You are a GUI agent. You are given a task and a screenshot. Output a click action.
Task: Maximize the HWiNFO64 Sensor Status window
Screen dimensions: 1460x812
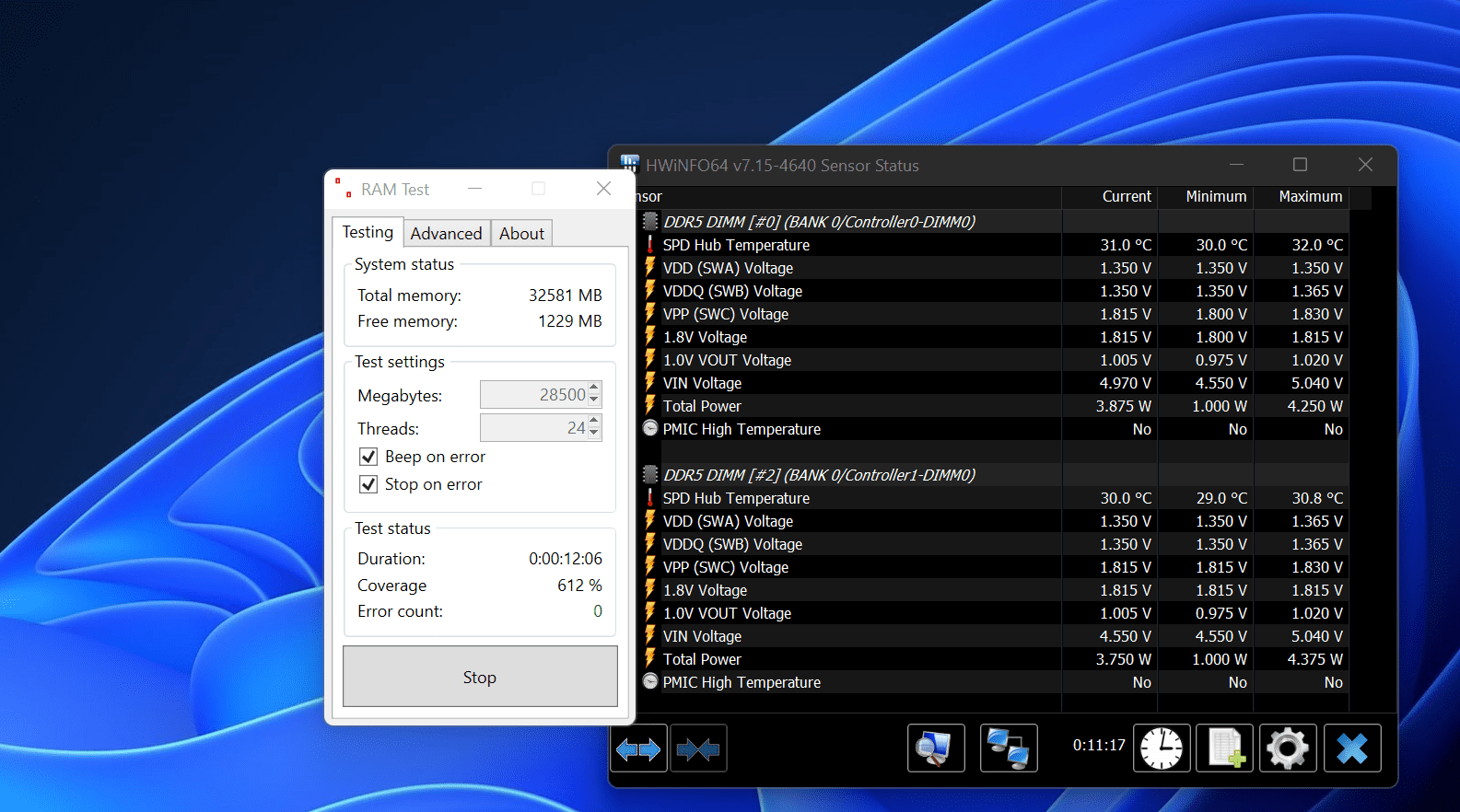[x=1300, y=165]
